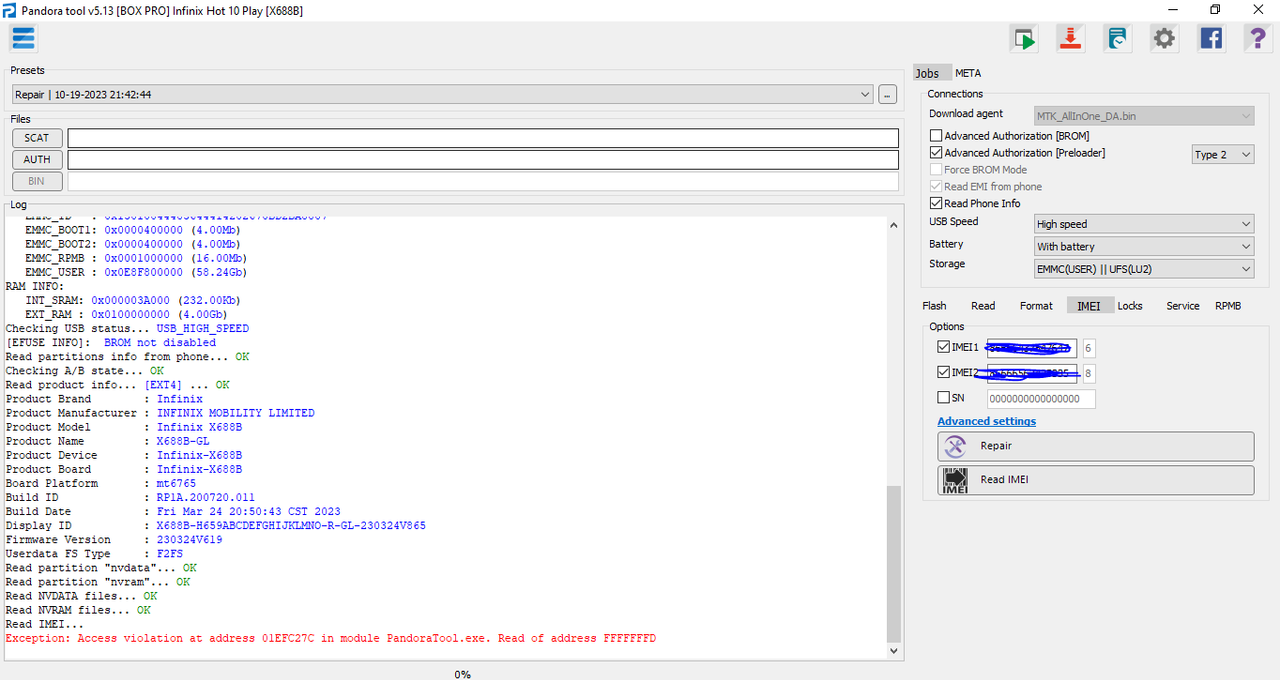Open the Type 2 authorization dropdown

(1222, 154)
